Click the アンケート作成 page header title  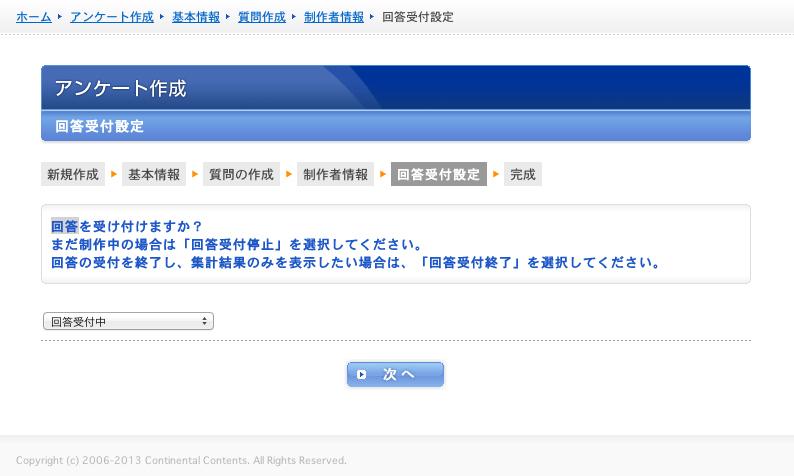pos(121,88)
